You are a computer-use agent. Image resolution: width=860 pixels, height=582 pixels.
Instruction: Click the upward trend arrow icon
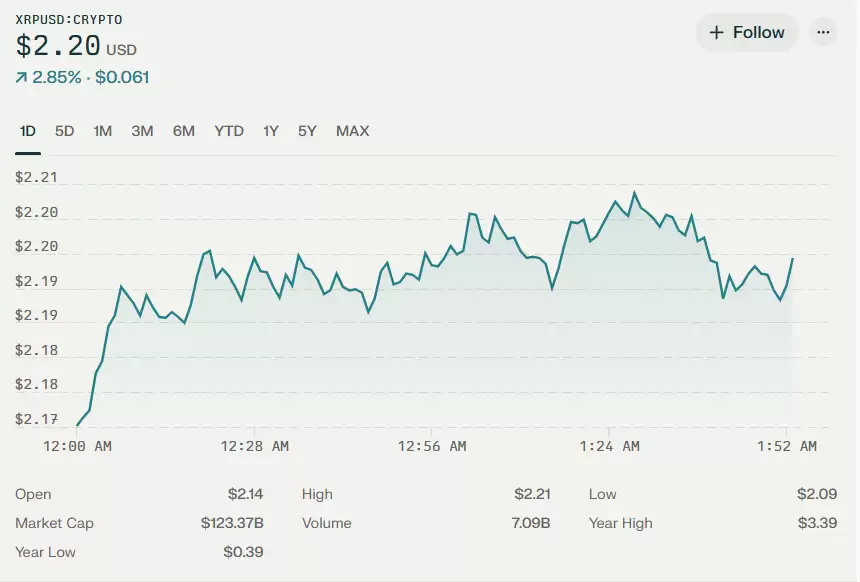pos(21,77)
